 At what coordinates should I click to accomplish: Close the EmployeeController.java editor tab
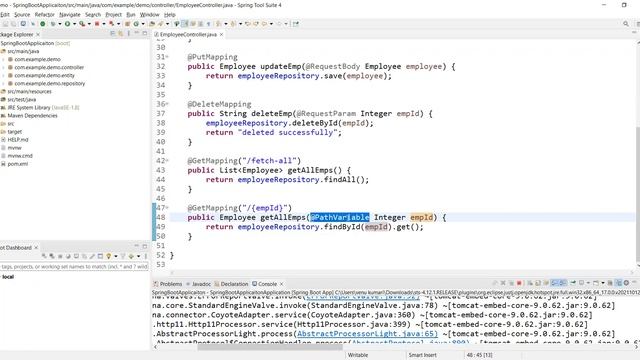[x=221, y=34]
